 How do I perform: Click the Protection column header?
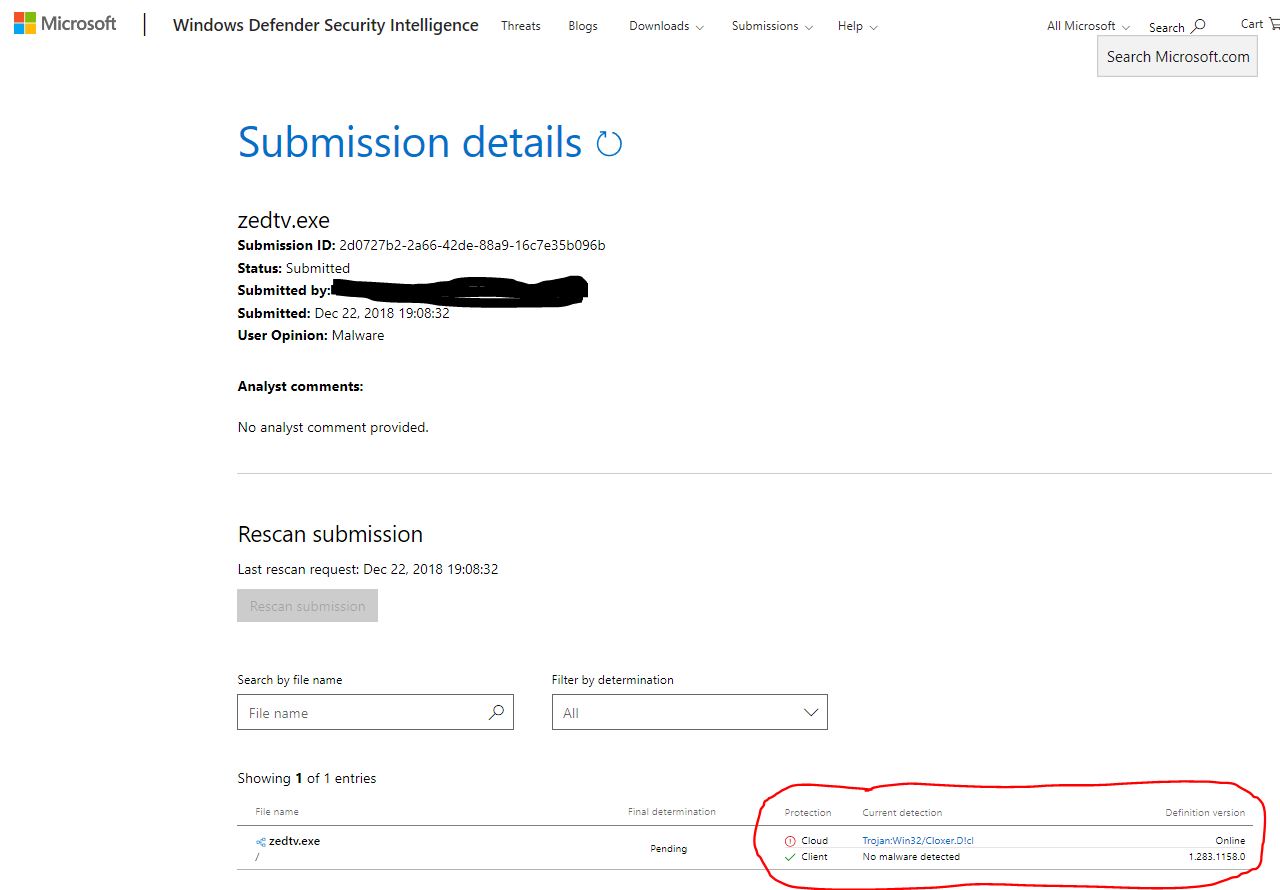point(808,813)
